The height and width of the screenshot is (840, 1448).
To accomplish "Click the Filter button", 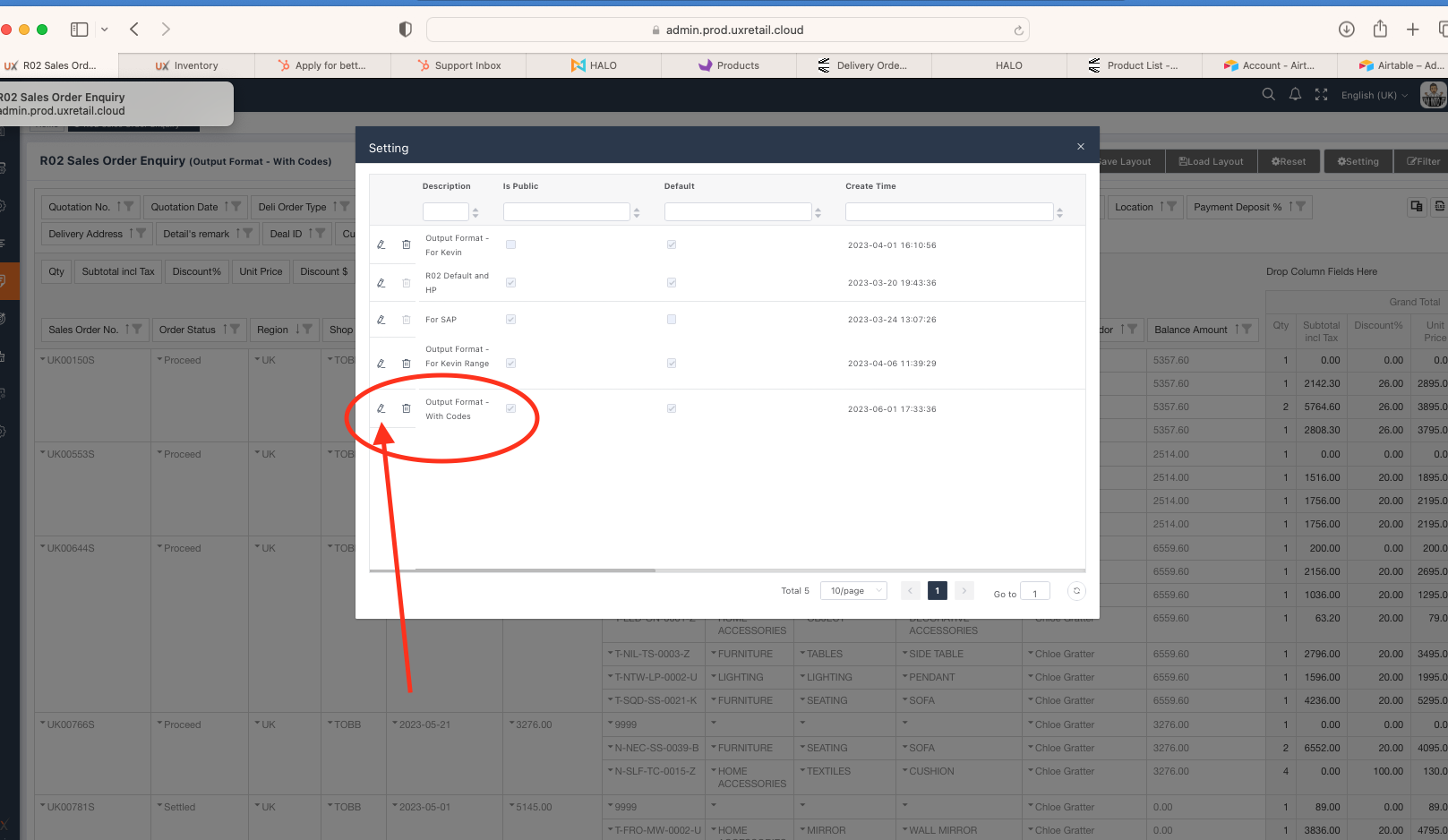I will (x=1422, y=161).
